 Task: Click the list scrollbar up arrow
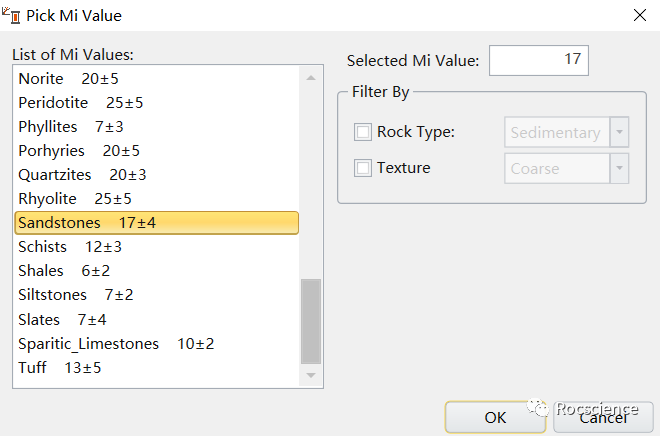point(311,78)
